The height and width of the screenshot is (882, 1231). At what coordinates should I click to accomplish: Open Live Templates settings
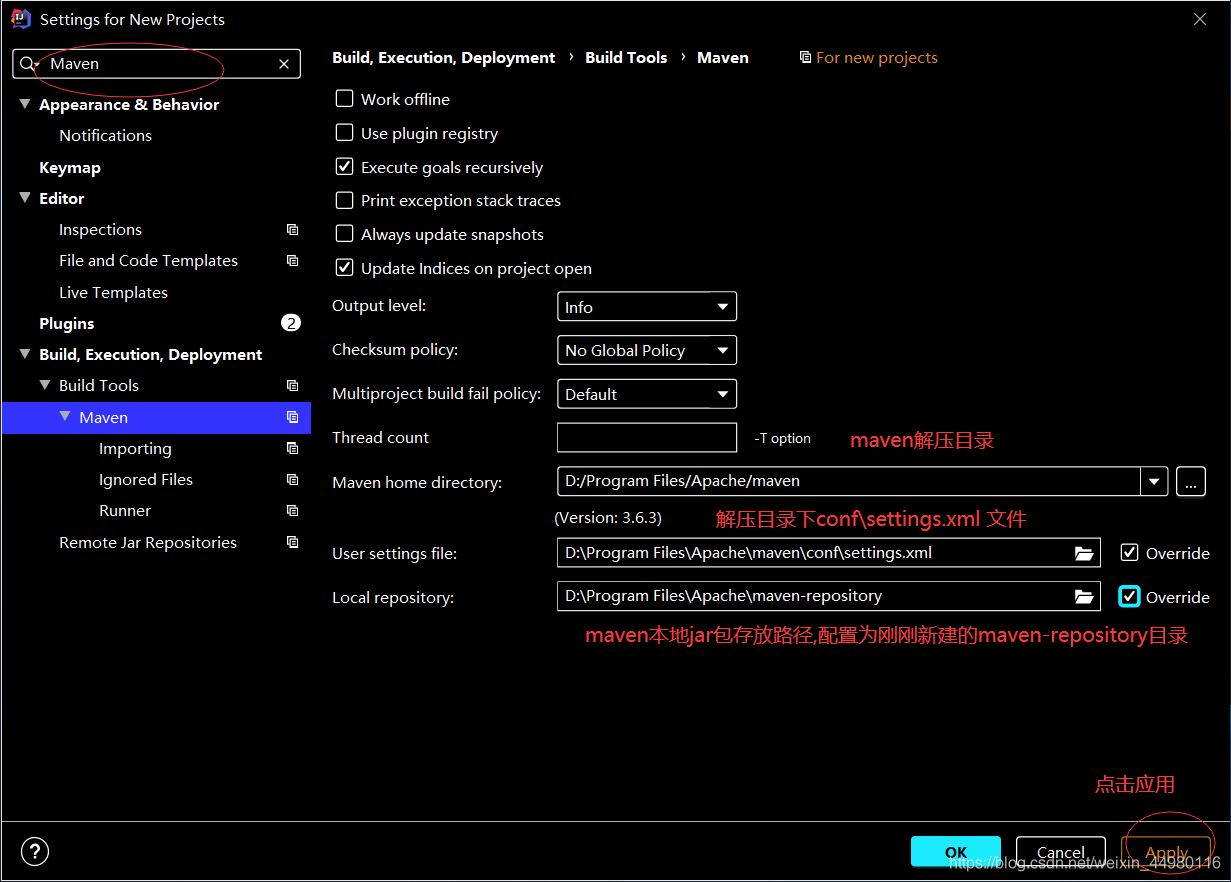(113, 293)
